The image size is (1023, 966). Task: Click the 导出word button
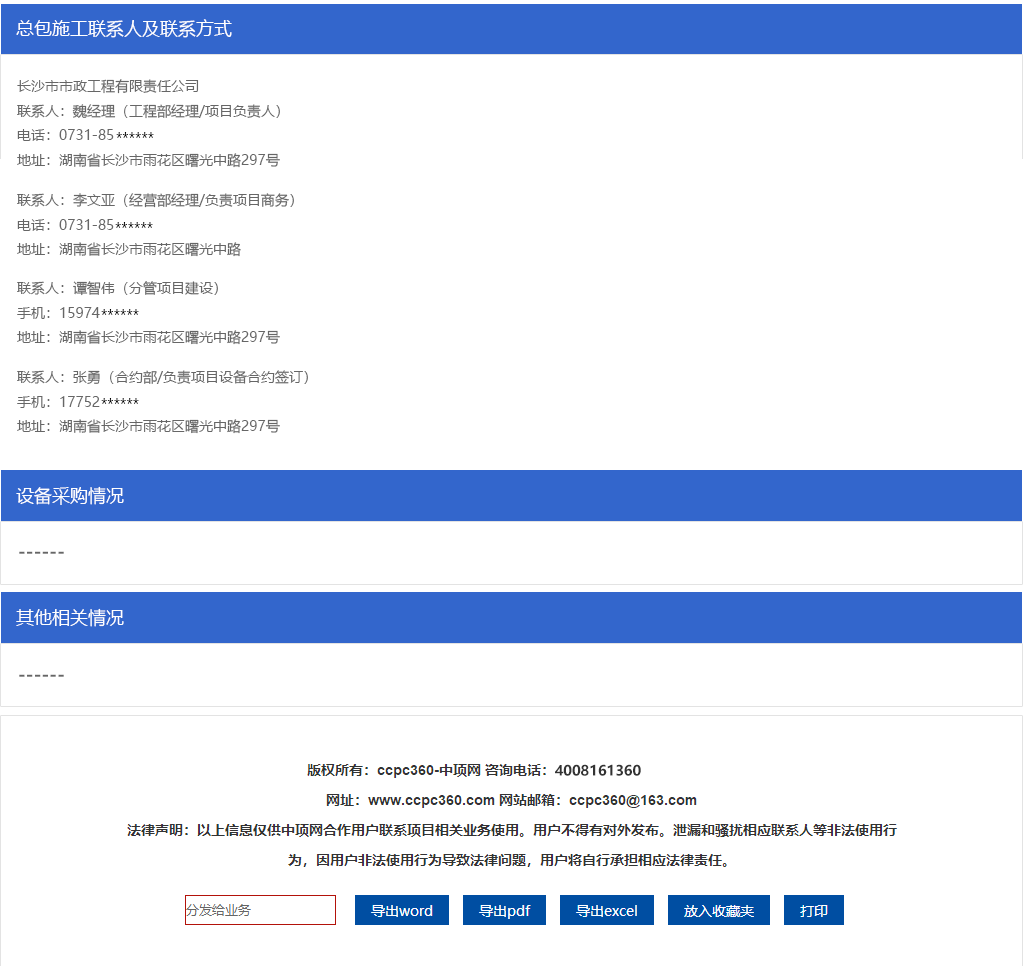point(401,910)
